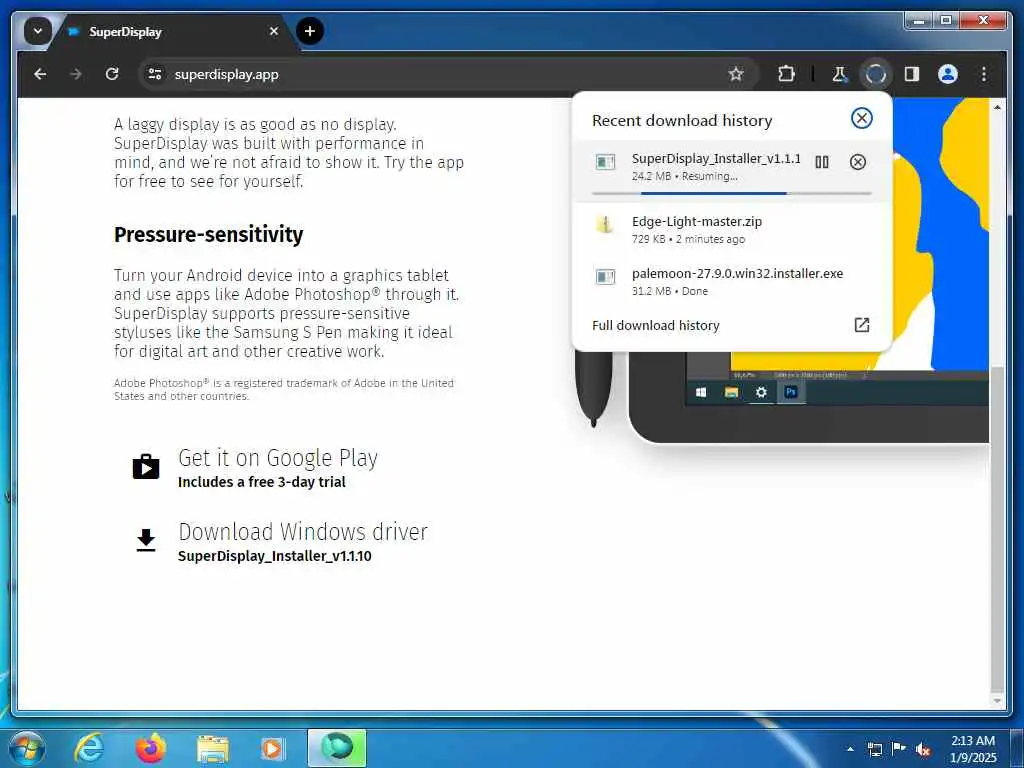1024x768 pixels.
Task: Open the Extensions puzzle icon
Action: pyautogui.click(x=786, y=74)
